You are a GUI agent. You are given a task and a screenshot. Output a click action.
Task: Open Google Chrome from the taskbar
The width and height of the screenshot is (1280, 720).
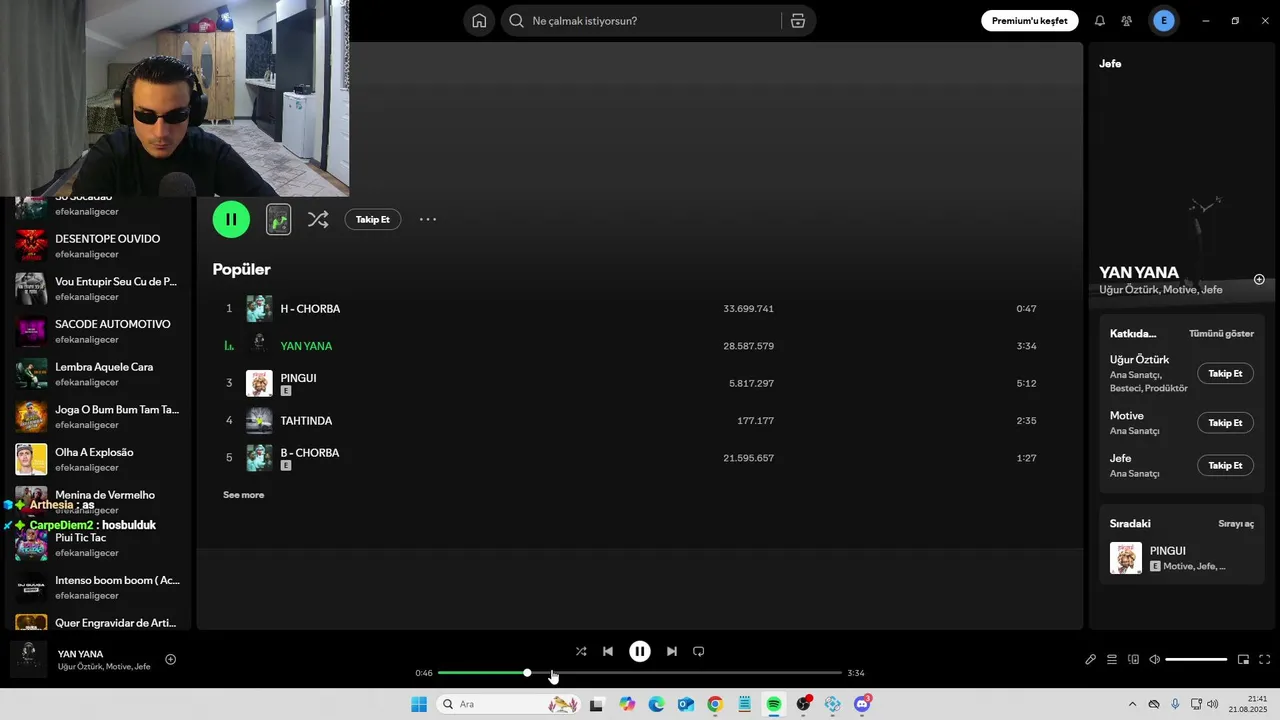715,704
